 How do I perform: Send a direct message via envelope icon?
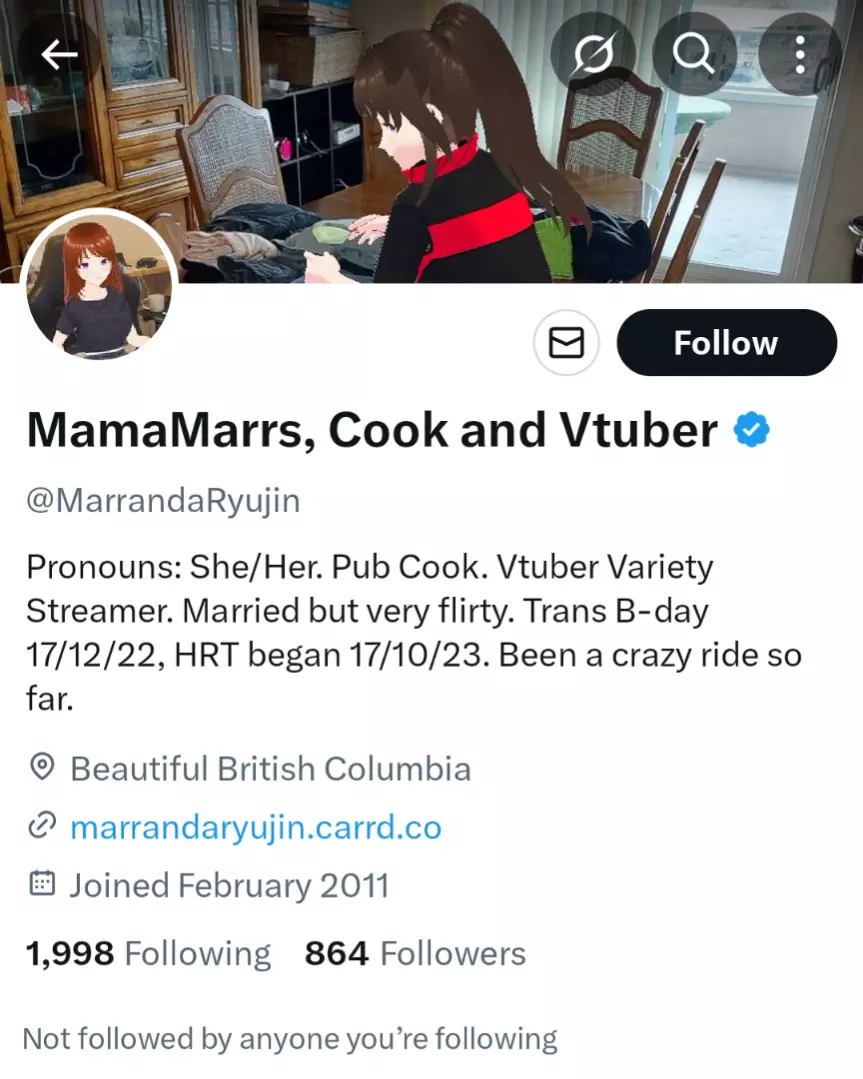[x=566, y=343]
